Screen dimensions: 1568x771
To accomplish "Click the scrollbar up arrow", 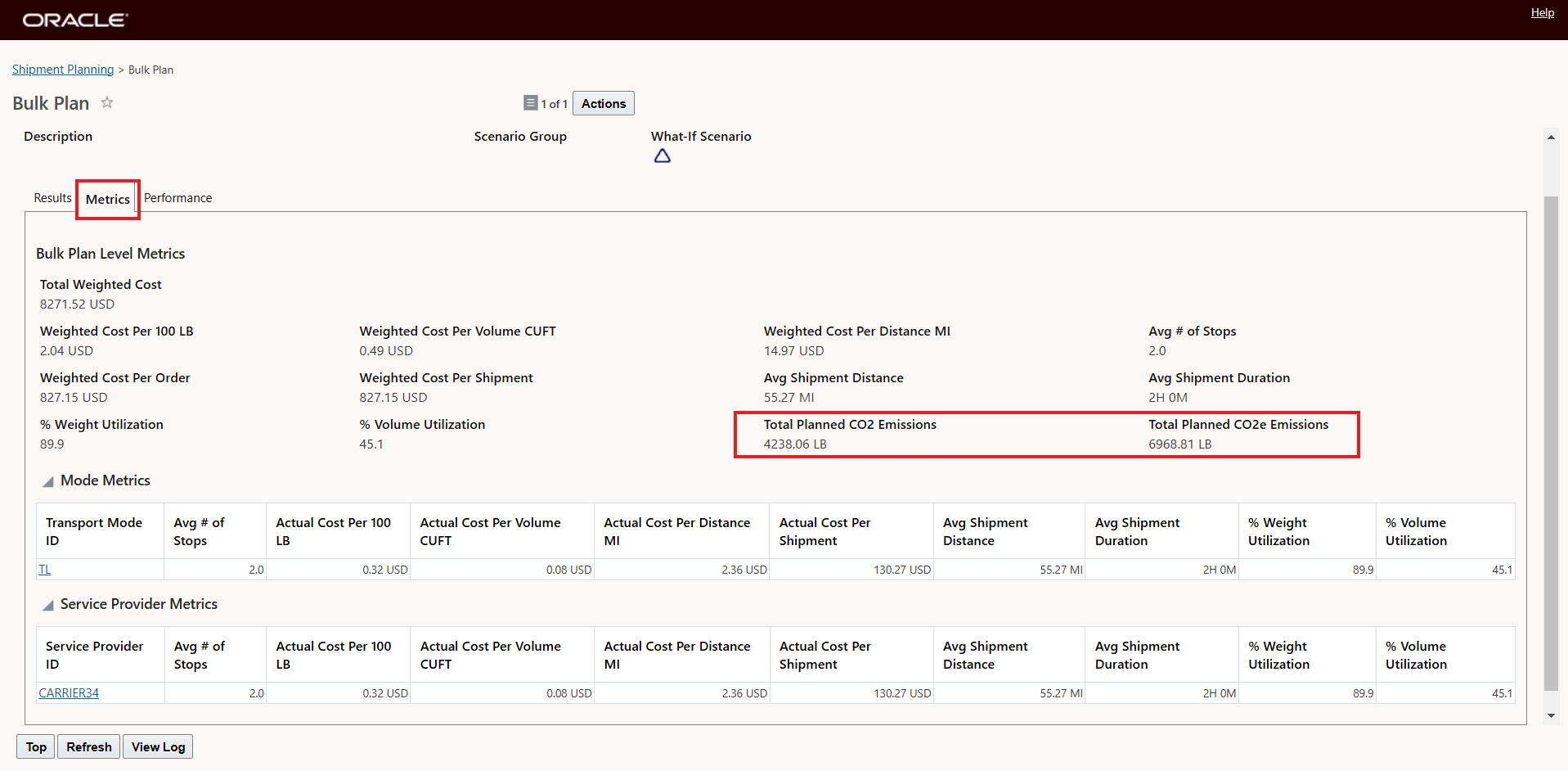I will [1551, 137].
